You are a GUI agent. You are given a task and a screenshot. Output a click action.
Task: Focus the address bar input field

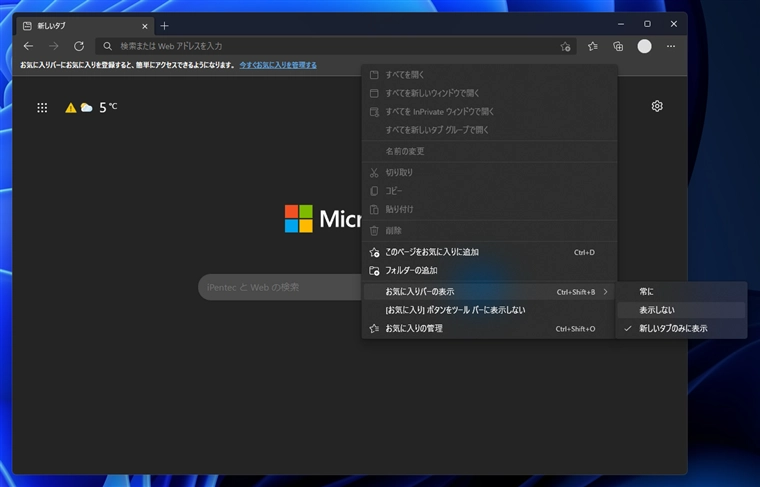(x=335, y=46)
